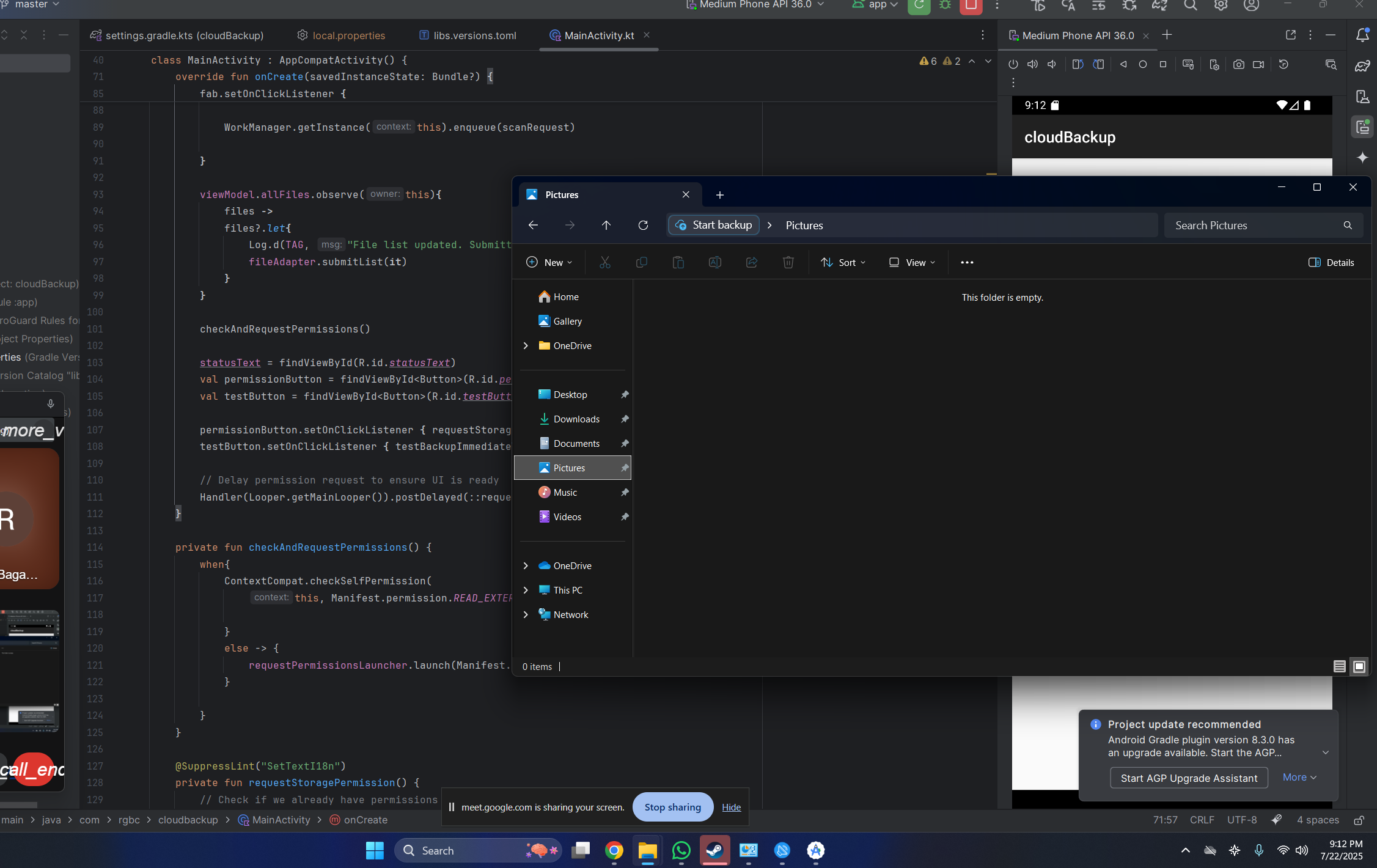
Task: Take an emulator screenshot with camera icon
Action: [1238, 64]
